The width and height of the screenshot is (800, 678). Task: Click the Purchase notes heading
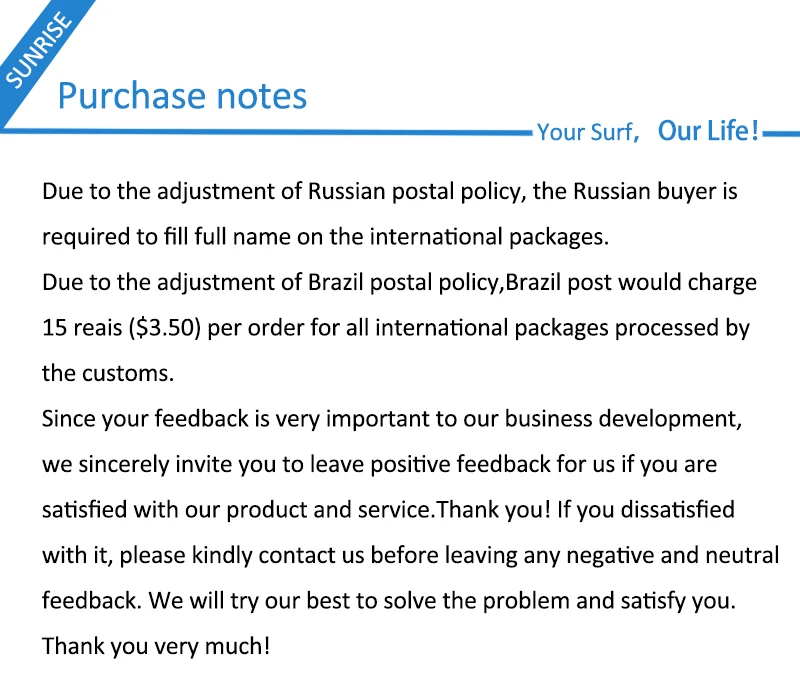click(182, 96)
